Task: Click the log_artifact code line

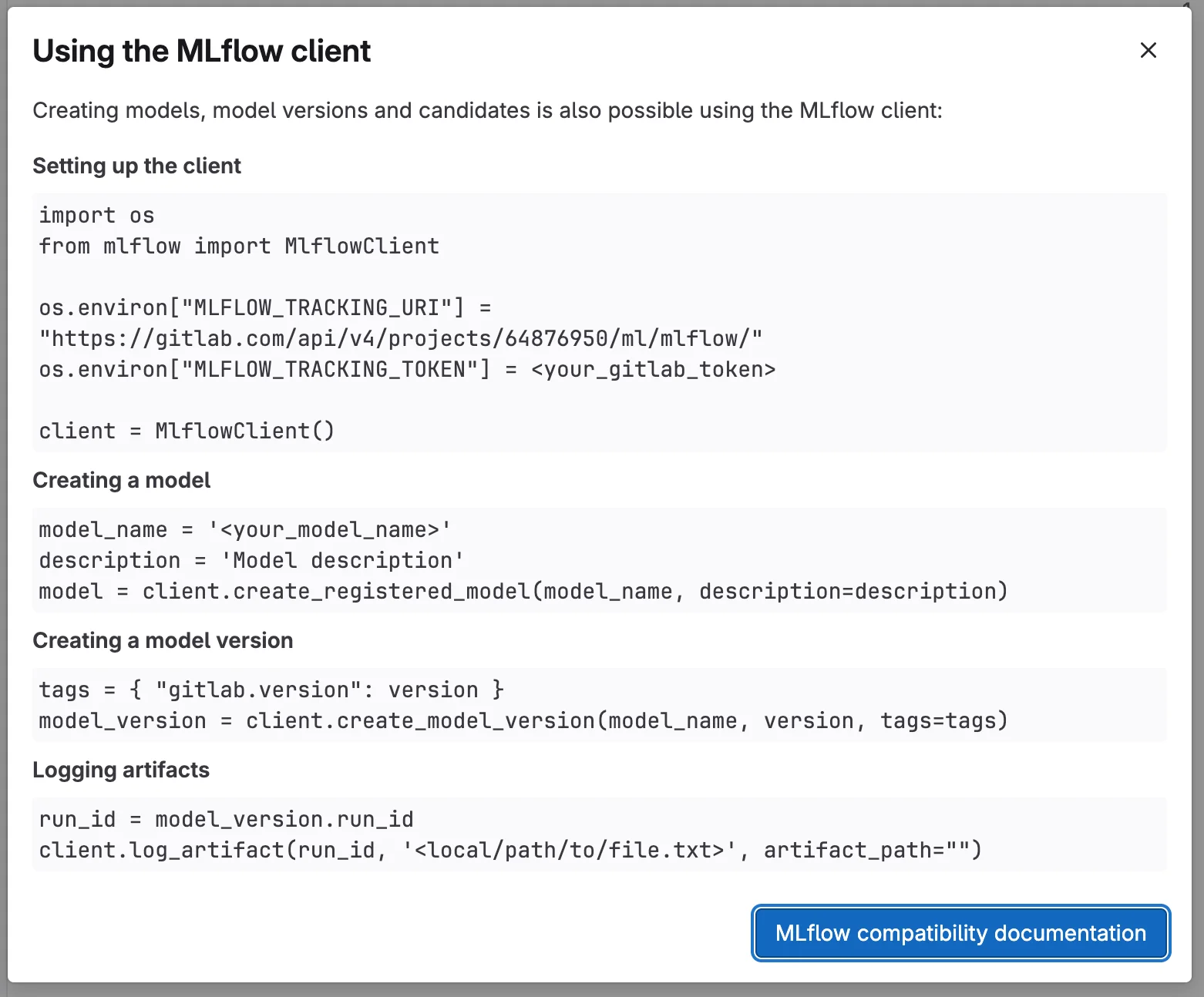Action: 509,850
